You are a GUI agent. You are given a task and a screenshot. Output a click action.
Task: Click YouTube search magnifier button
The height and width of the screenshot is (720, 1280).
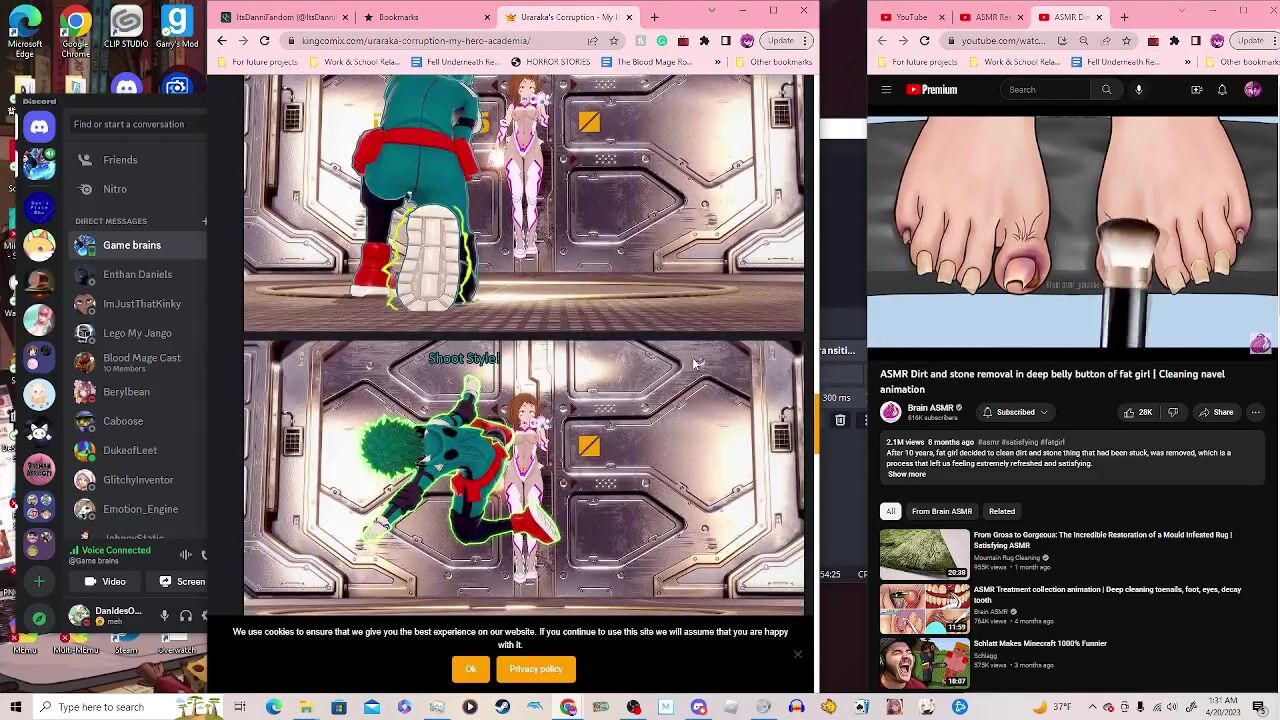click(1106, 90)
